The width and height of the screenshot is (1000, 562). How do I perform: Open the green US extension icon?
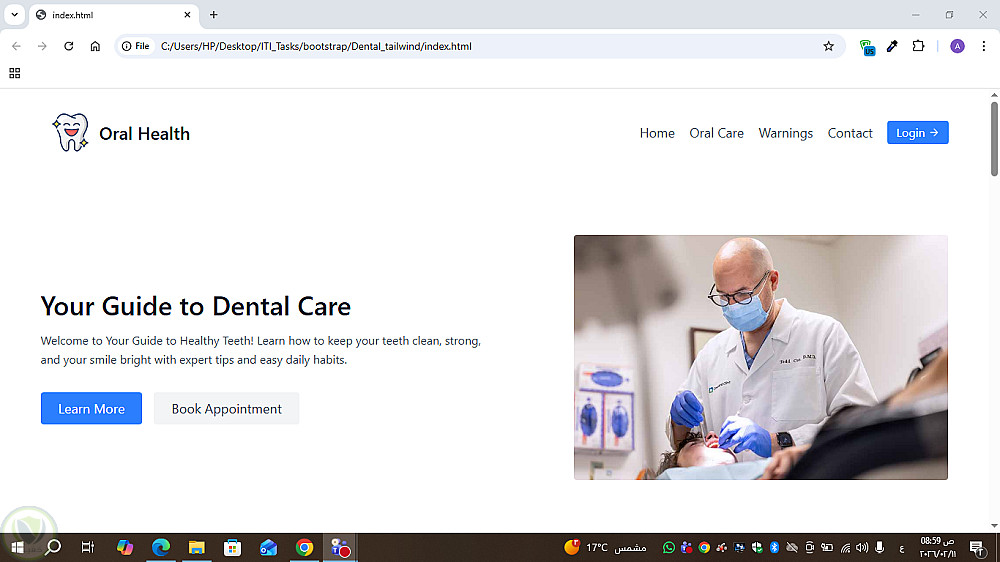pos(867,47)
